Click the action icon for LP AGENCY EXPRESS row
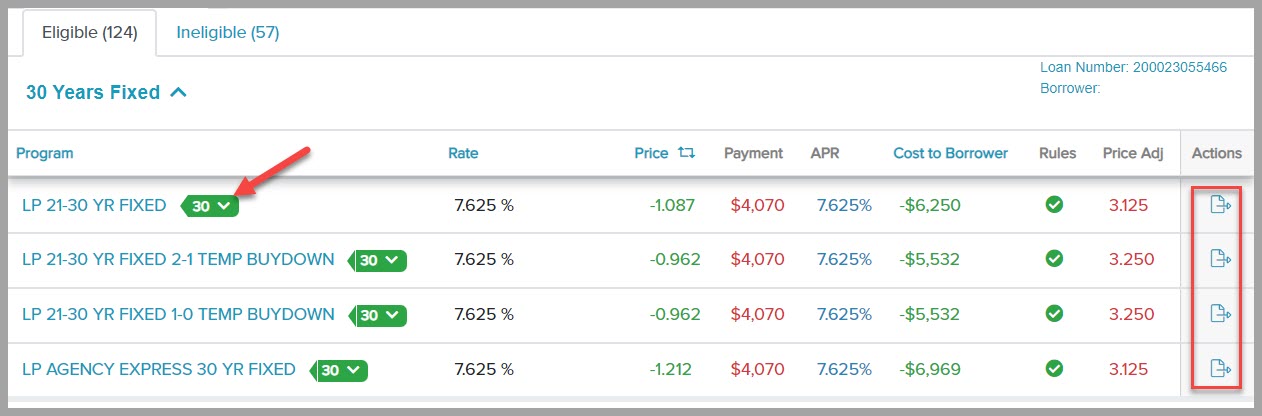Screen dimensions: 1262x416 pos(1220,369)
